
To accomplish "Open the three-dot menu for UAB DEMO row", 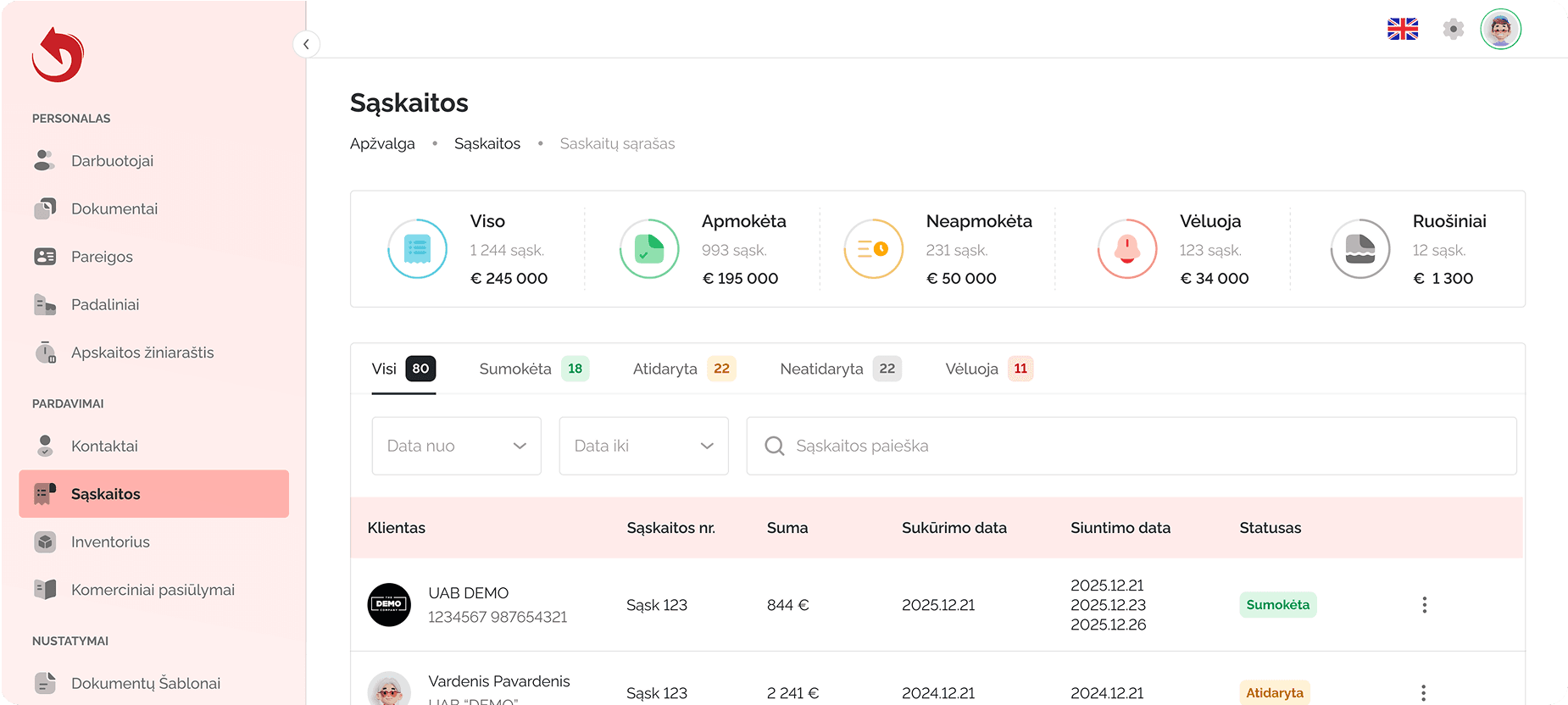I will [1425, 605].
